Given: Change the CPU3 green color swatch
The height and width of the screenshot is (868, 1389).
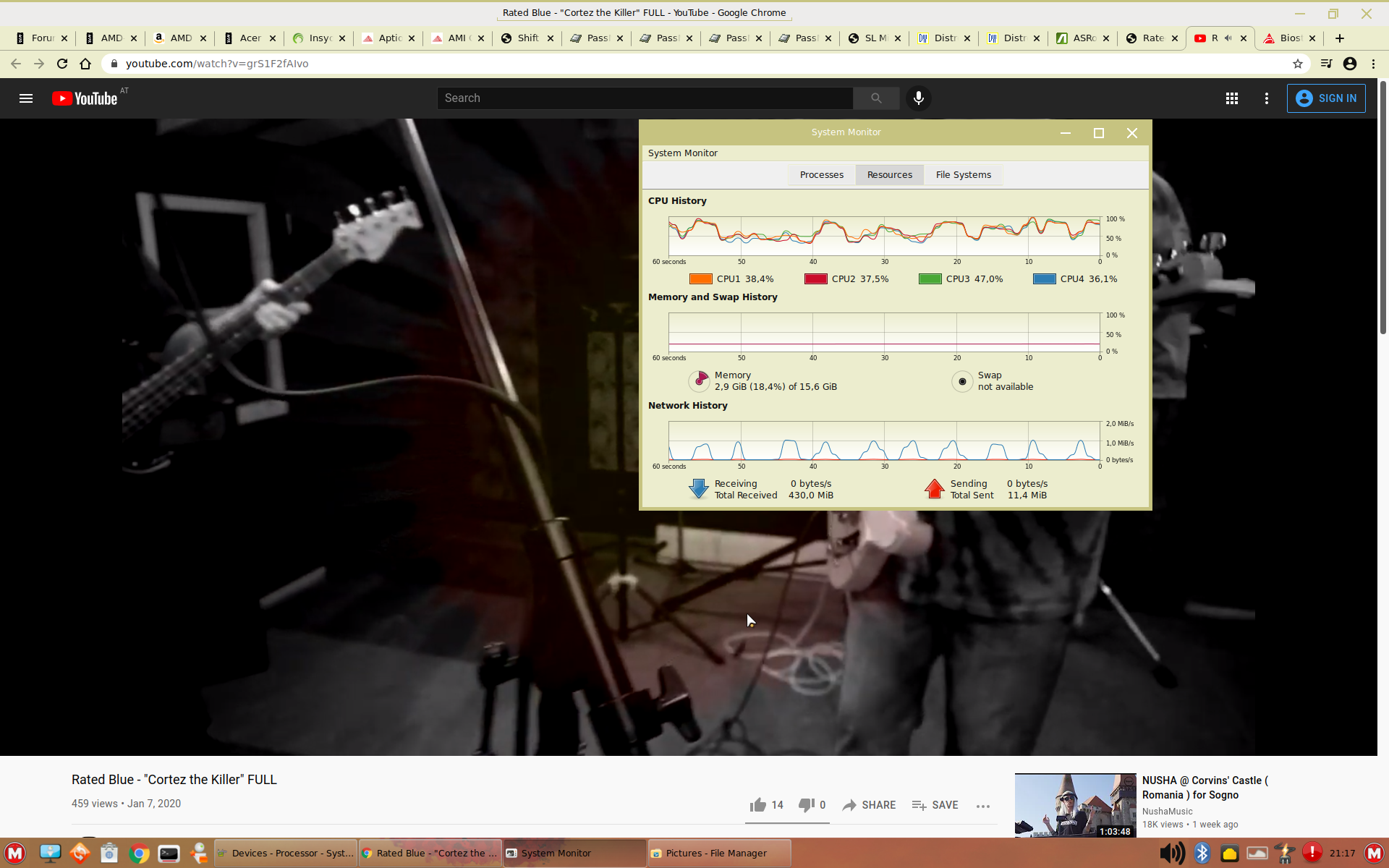Looking at the screenshot, I should click(x=930, y=279).
